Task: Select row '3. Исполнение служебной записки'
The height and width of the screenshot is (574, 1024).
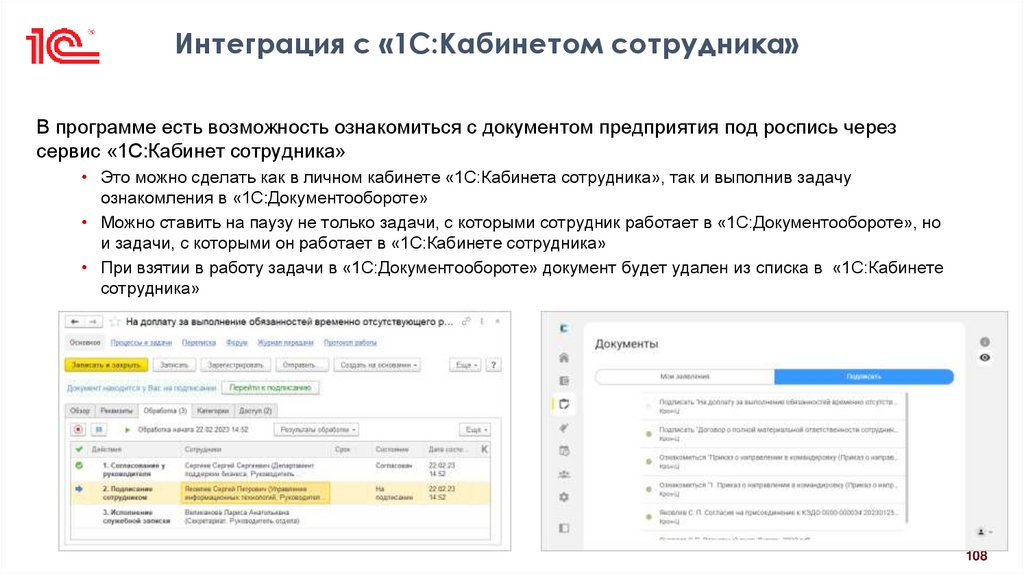Action: pos(280,517)
